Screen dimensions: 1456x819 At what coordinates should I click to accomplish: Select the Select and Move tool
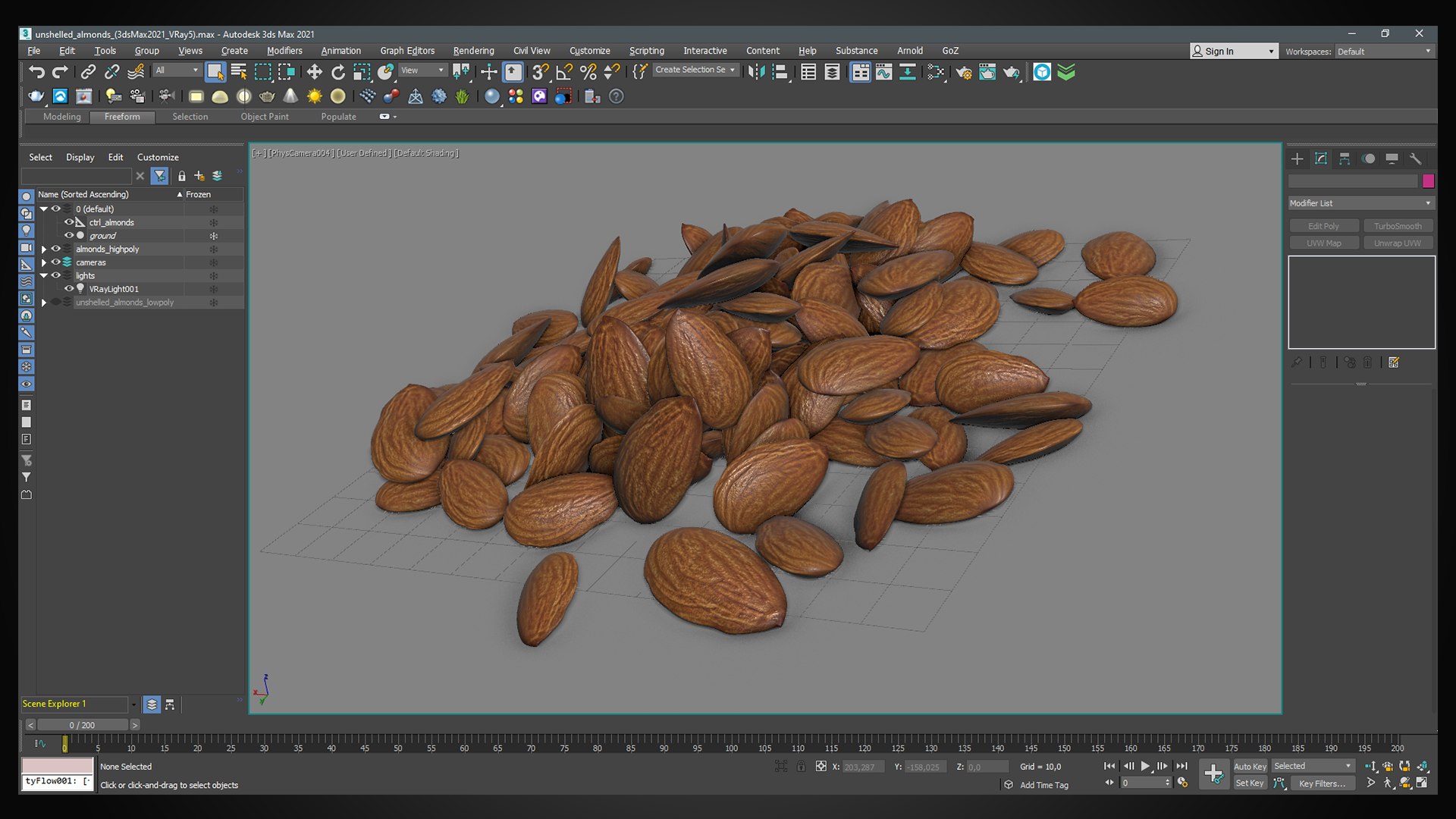point(314,71)
